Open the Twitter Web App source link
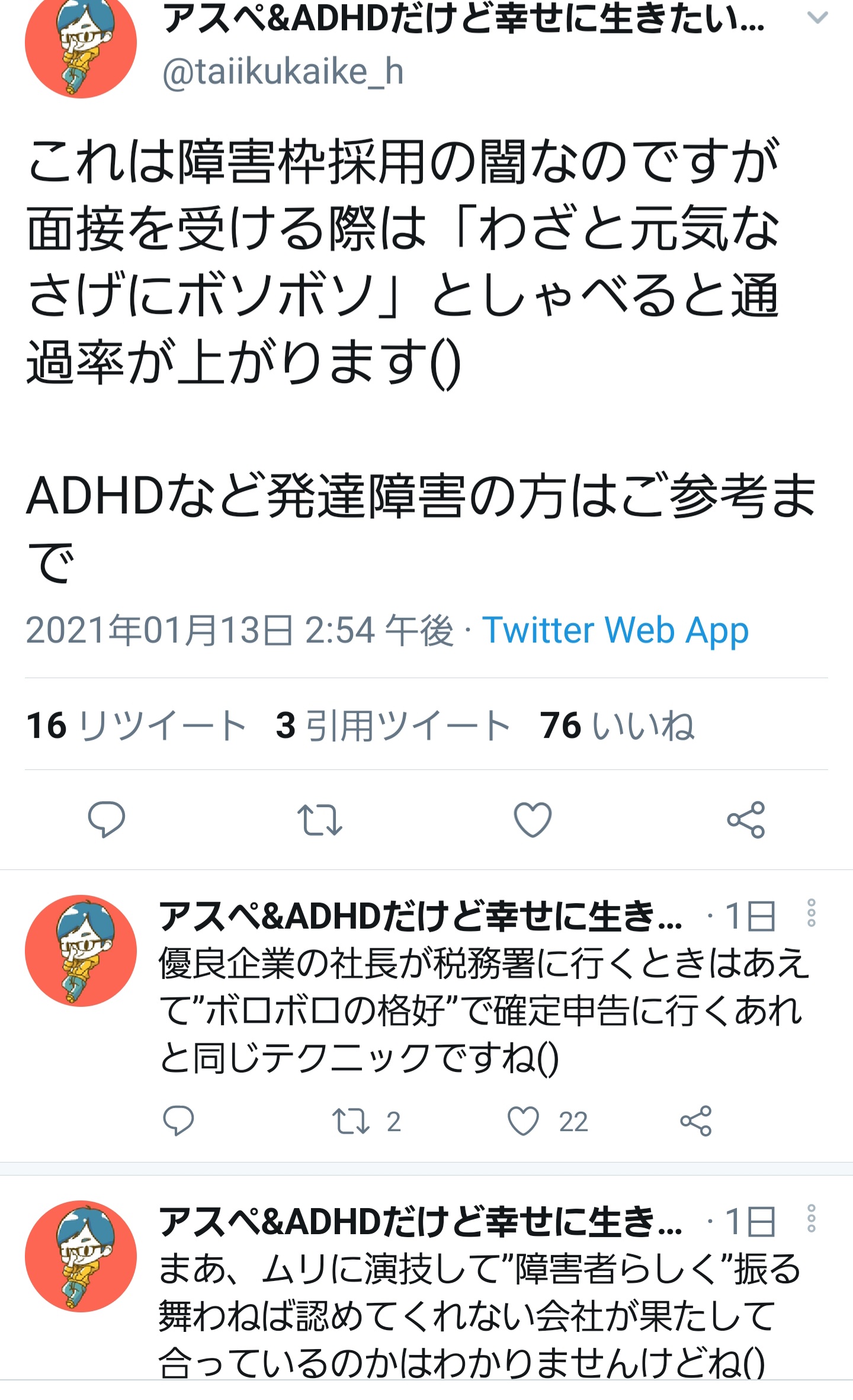853x1400 pixels. coord(615,630)
